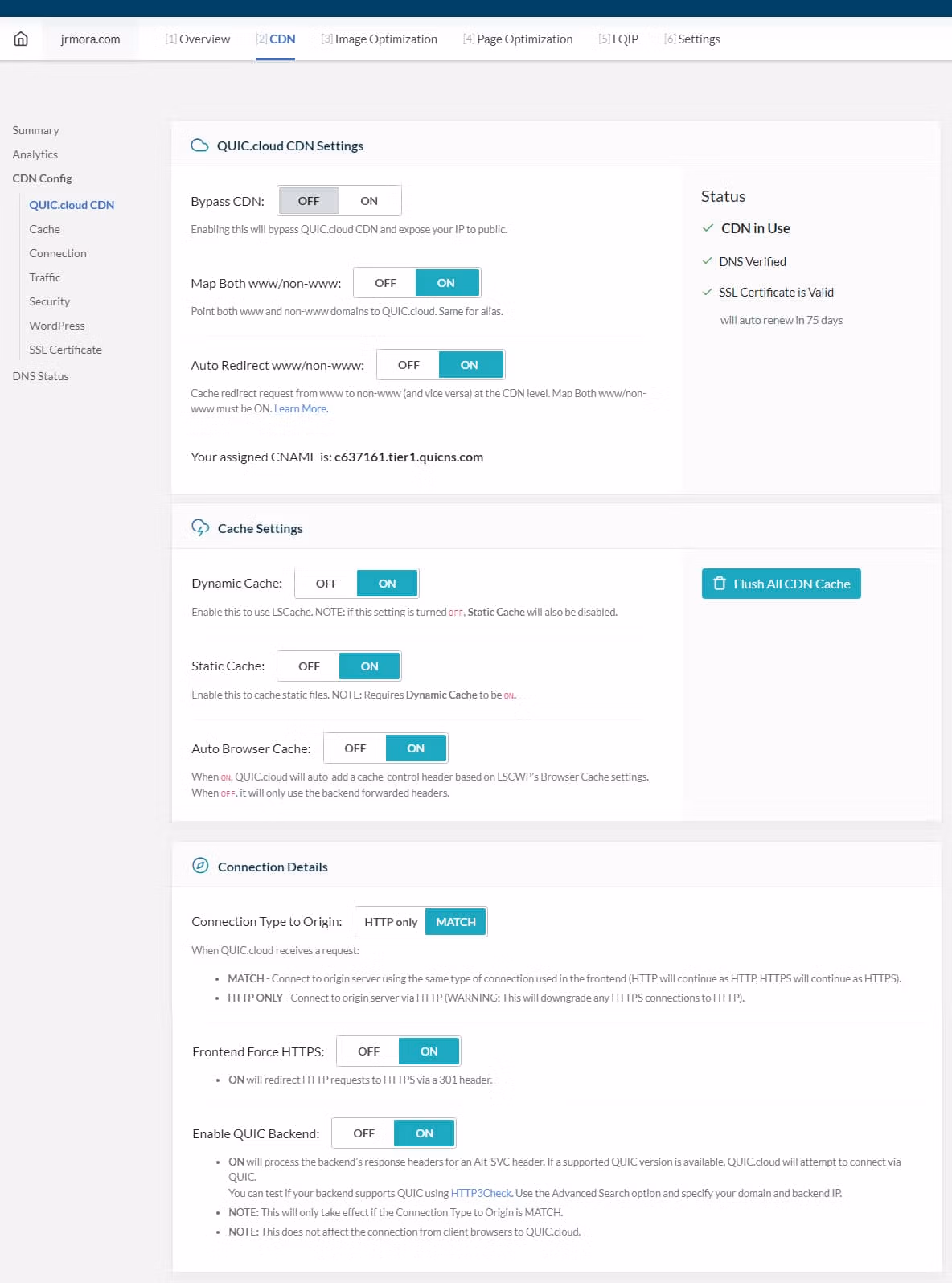Open the Settings tab
The height and width of the screenshot is (1283, 952).
(x=691, y=39)
